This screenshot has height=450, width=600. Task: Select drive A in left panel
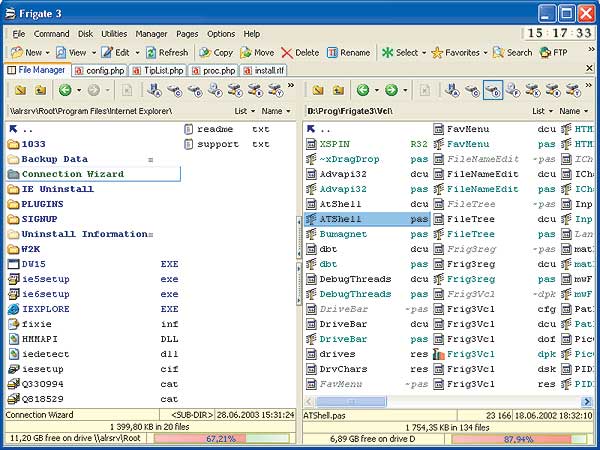point(154,90)
